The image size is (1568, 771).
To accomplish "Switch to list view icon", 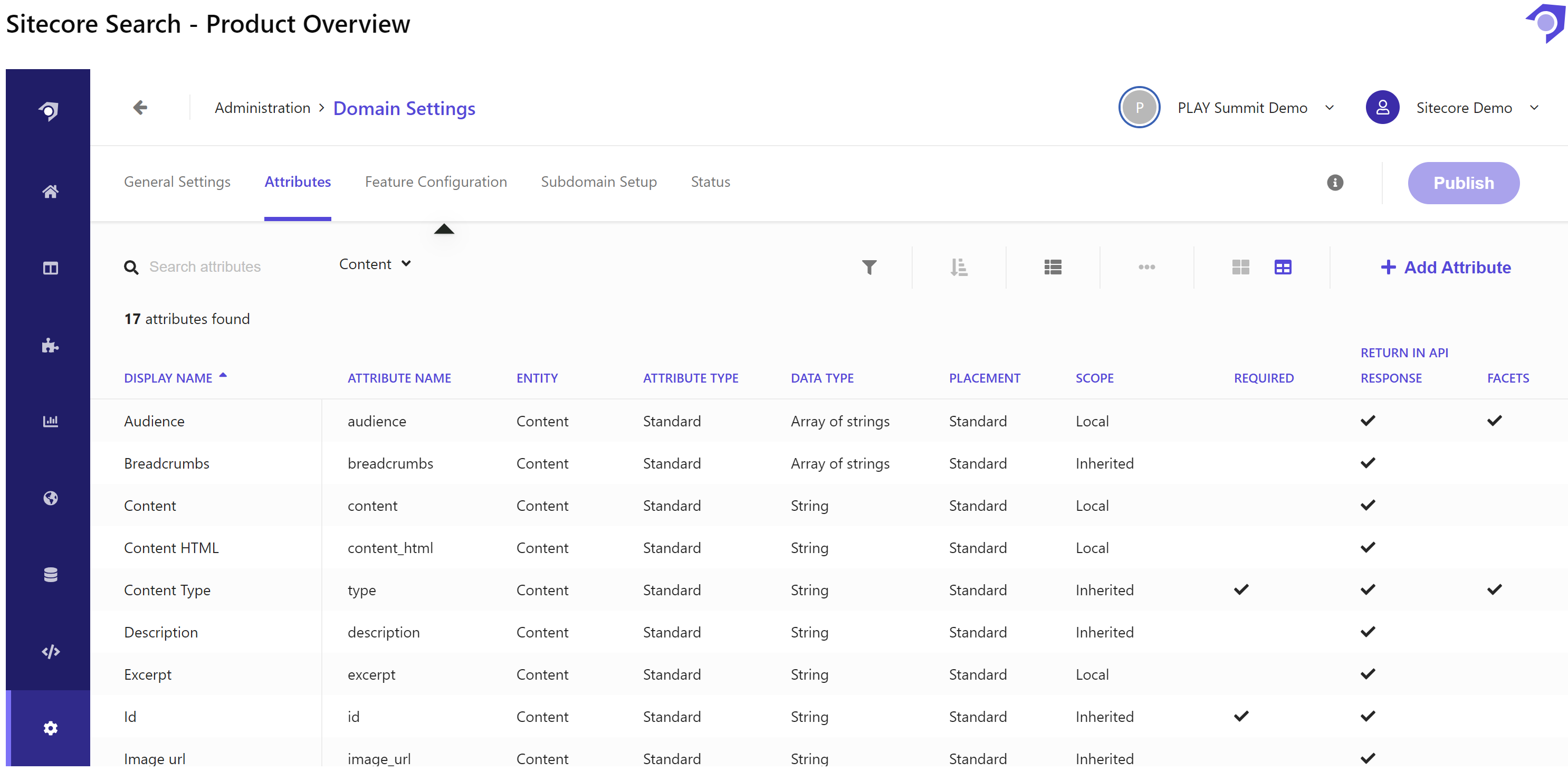I will tap(1053, 266).
